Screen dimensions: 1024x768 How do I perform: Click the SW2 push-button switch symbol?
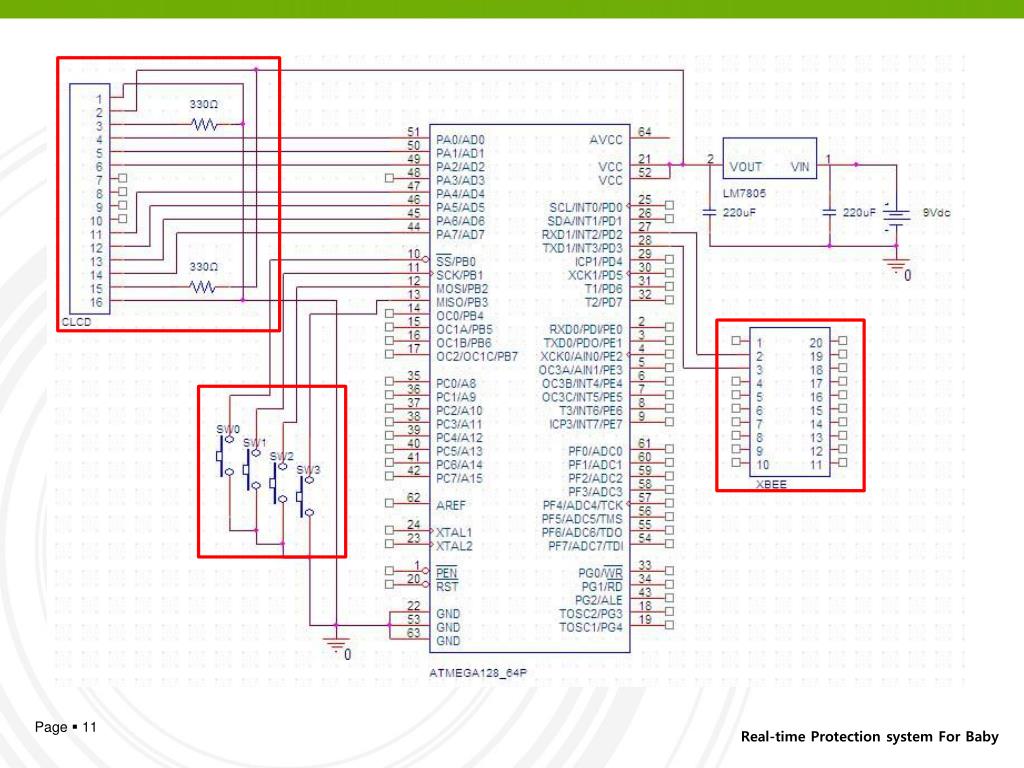click(x=279, y=483)
